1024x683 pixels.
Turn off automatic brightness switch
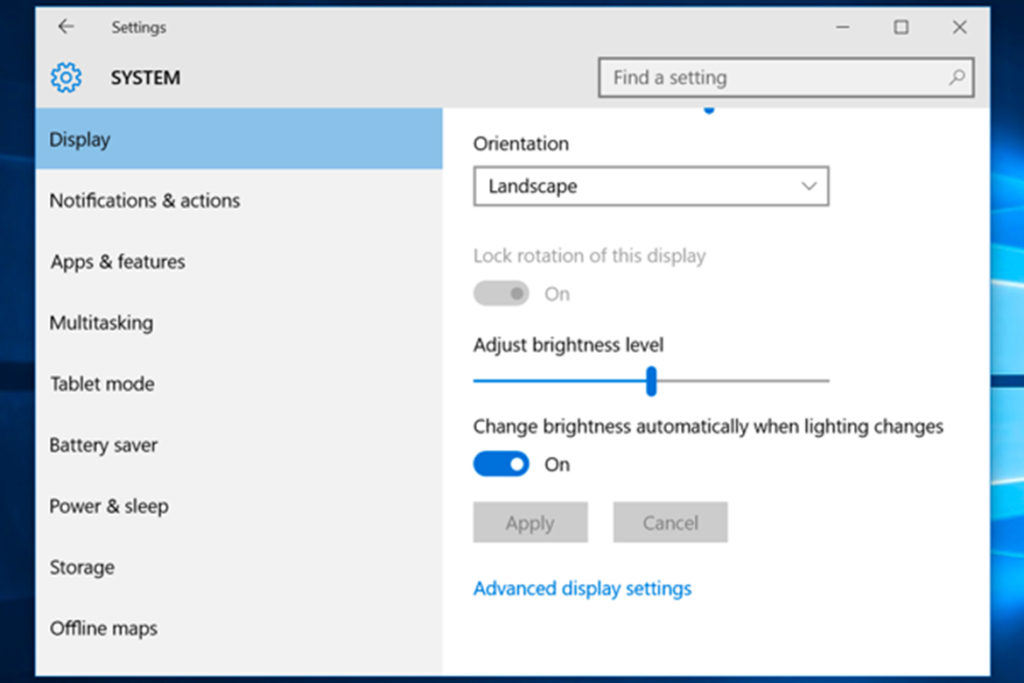point(501,464)
